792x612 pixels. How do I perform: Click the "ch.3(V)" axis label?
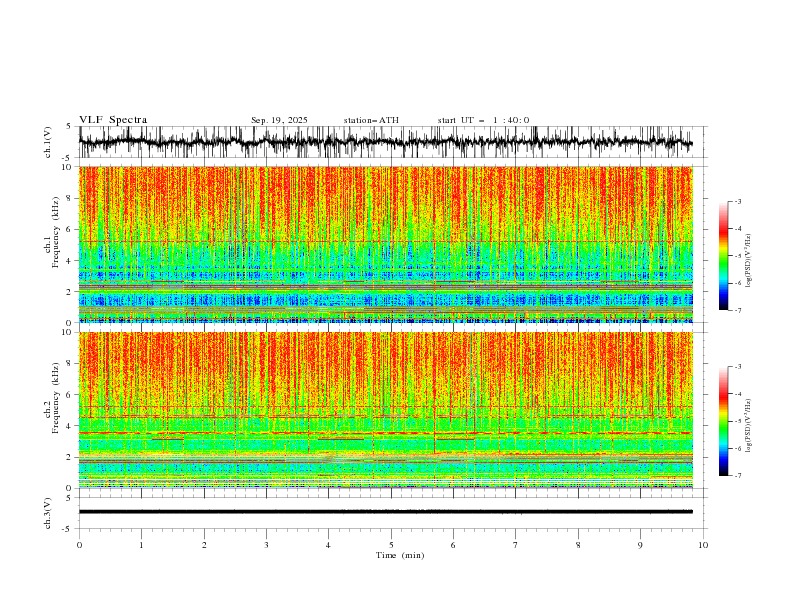tap(48, 513)
